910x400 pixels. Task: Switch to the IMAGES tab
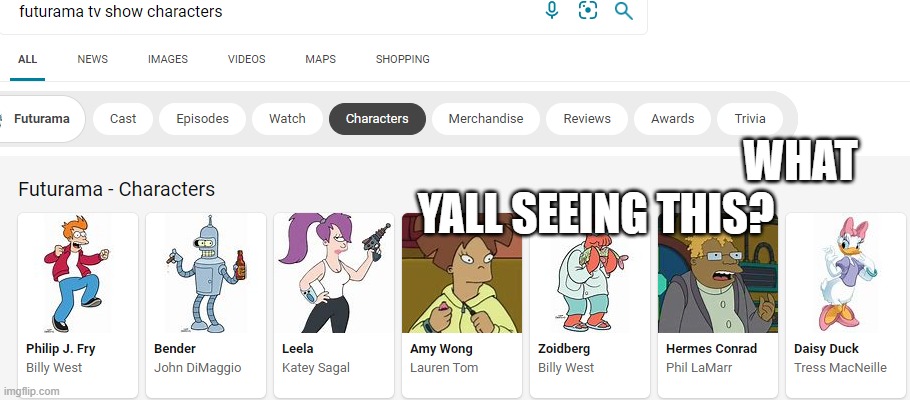[x=168, y=59]
